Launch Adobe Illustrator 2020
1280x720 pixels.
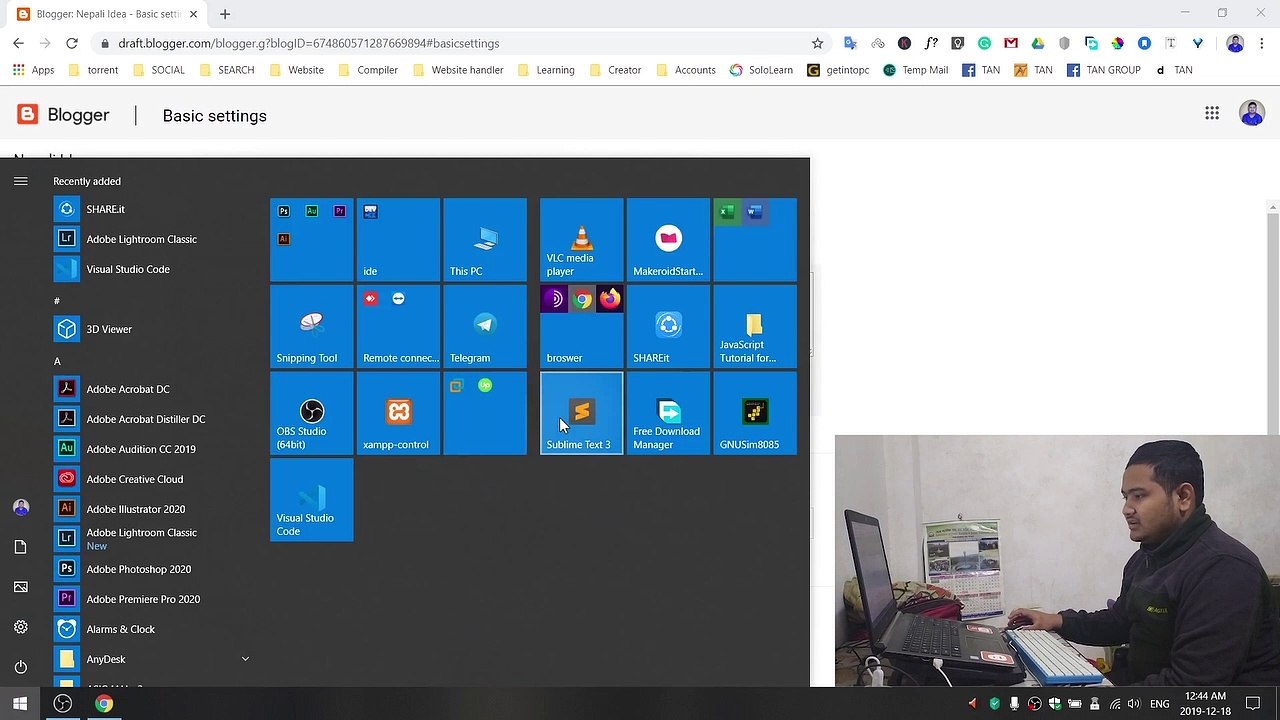(x=150, y=509)
